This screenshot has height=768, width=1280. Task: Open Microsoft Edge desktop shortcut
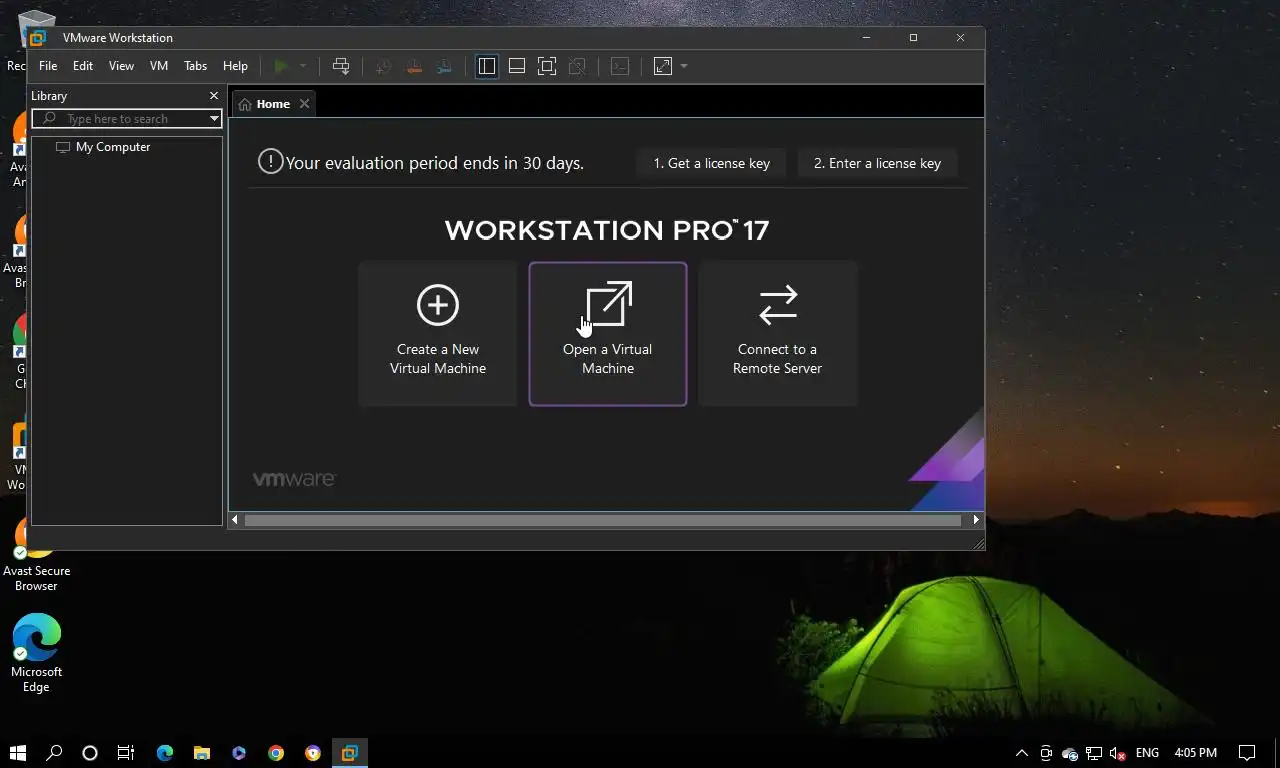point(37,653)
